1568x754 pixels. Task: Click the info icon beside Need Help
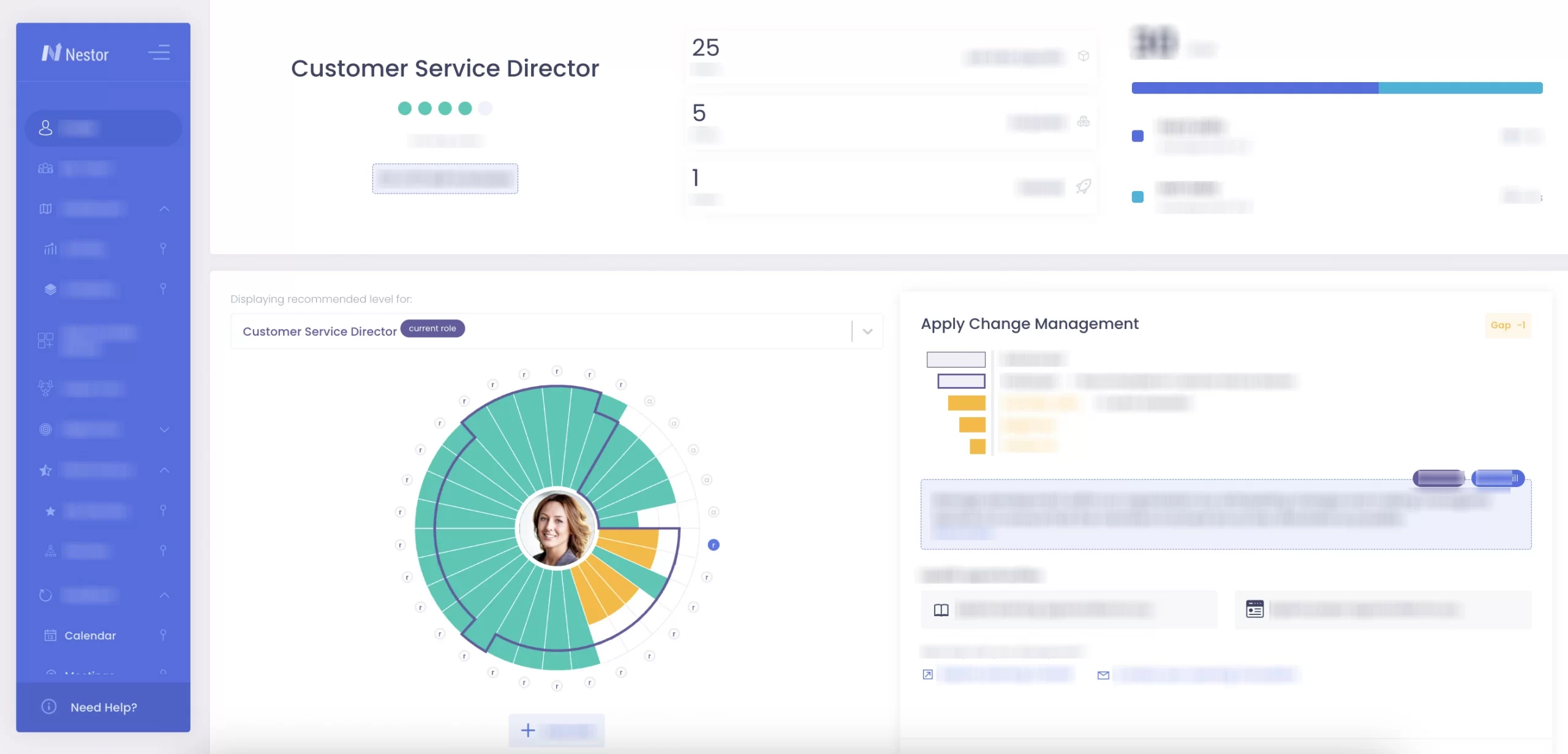pos(49,707)
